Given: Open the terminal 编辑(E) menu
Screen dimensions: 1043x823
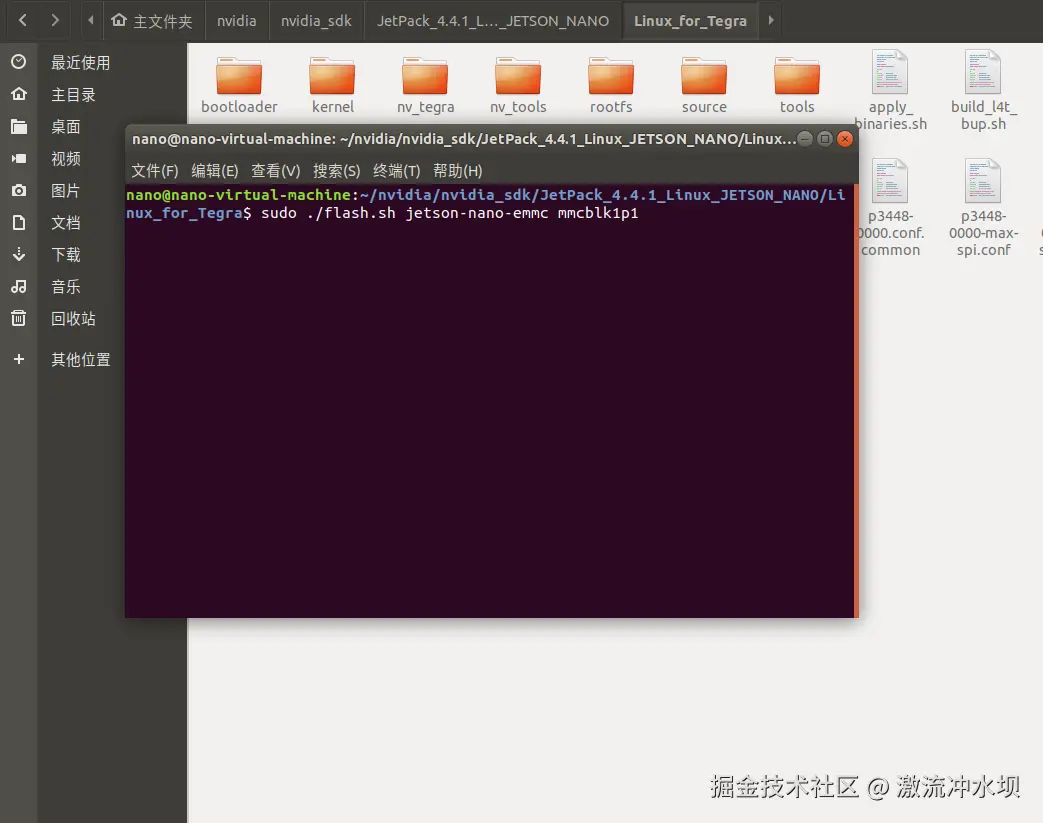Looking at the screenshot, I should 214,171.
